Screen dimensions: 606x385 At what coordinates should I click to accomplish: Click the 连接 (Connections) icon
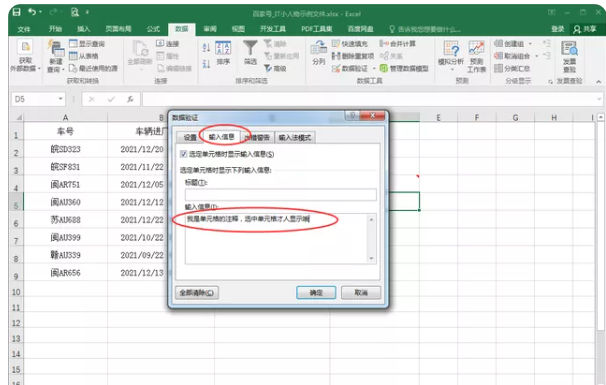168,44
